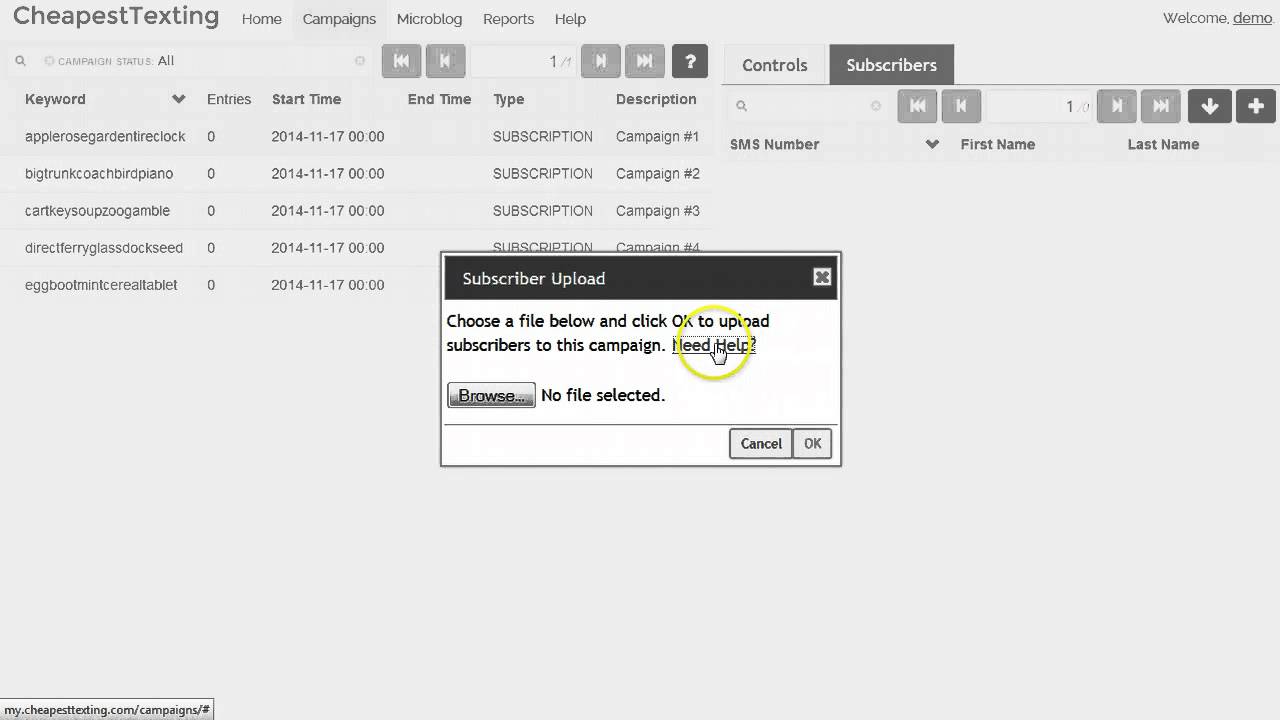Go to first page of campaigns list
Screen dimensions: 1280x720
(401, 61)
